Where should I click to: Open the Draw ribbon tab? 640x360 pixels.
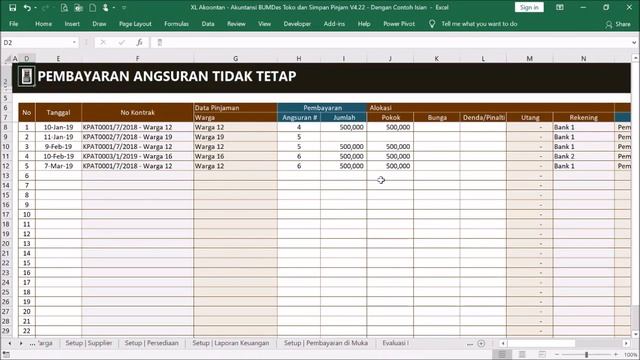[x=99, y=24]
